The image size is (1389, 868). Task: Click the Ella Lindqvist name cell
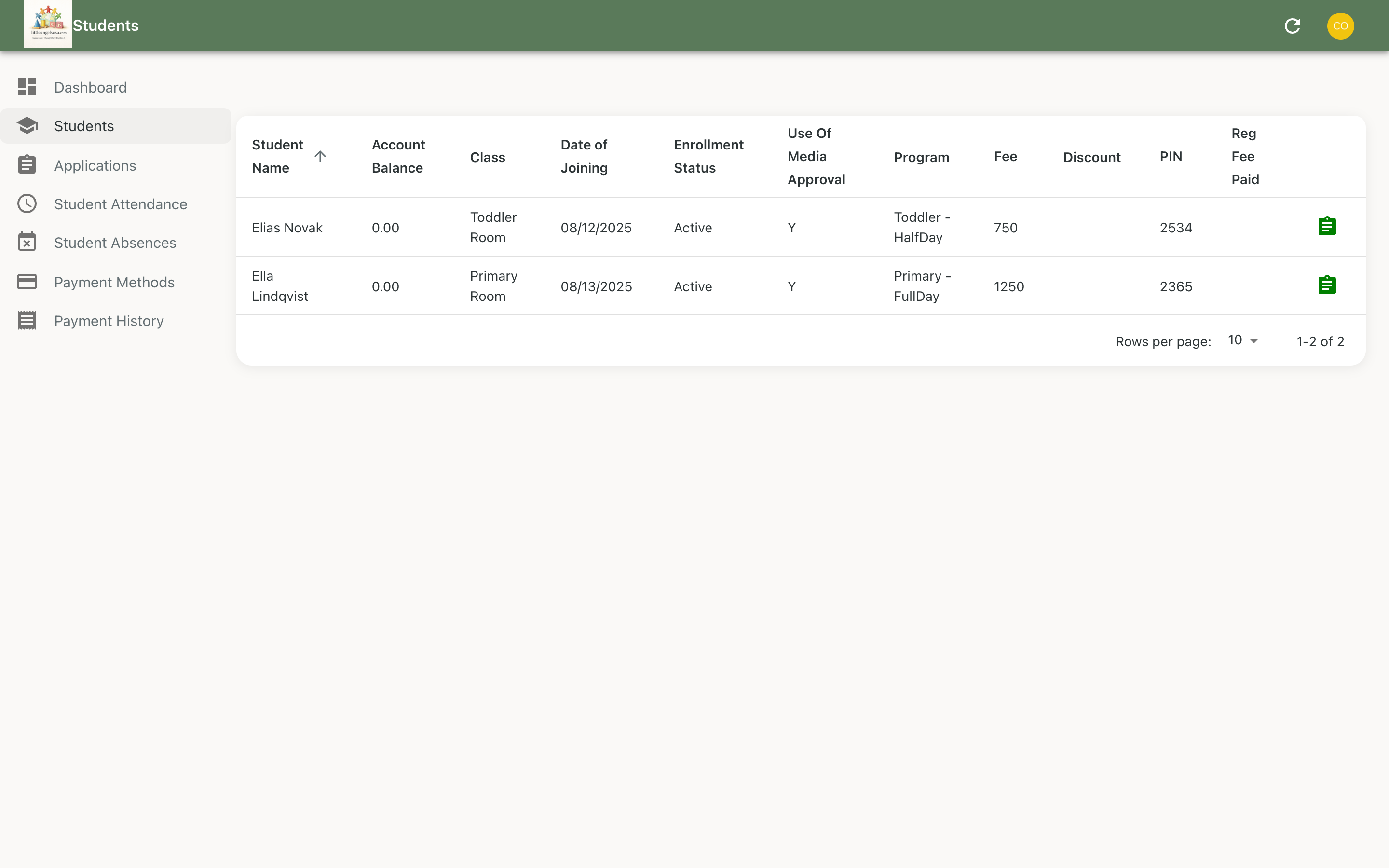pyautogui.click(x=280, y=286)
